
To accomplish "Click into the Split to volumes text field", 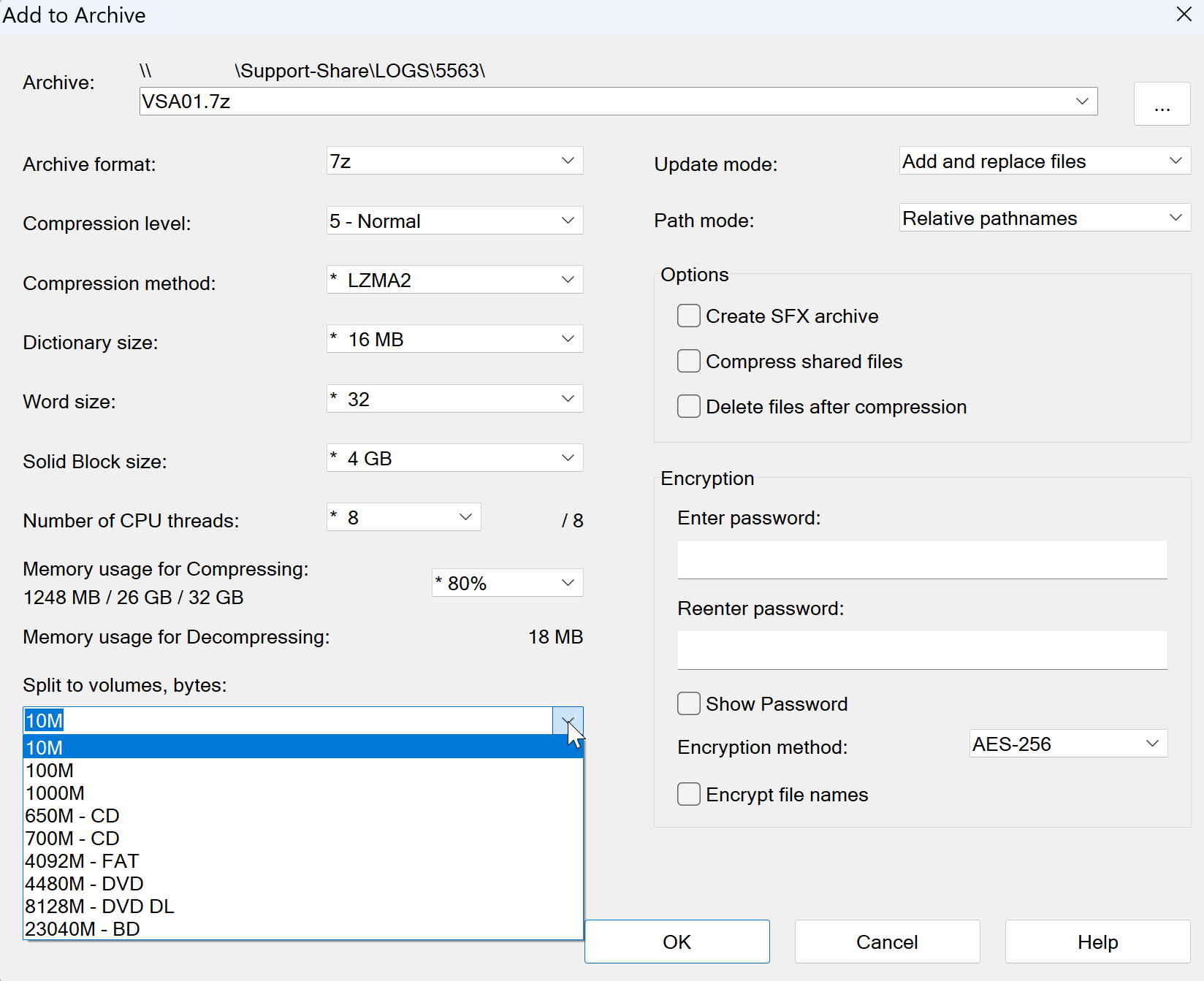I will click(x=289, y=721).
